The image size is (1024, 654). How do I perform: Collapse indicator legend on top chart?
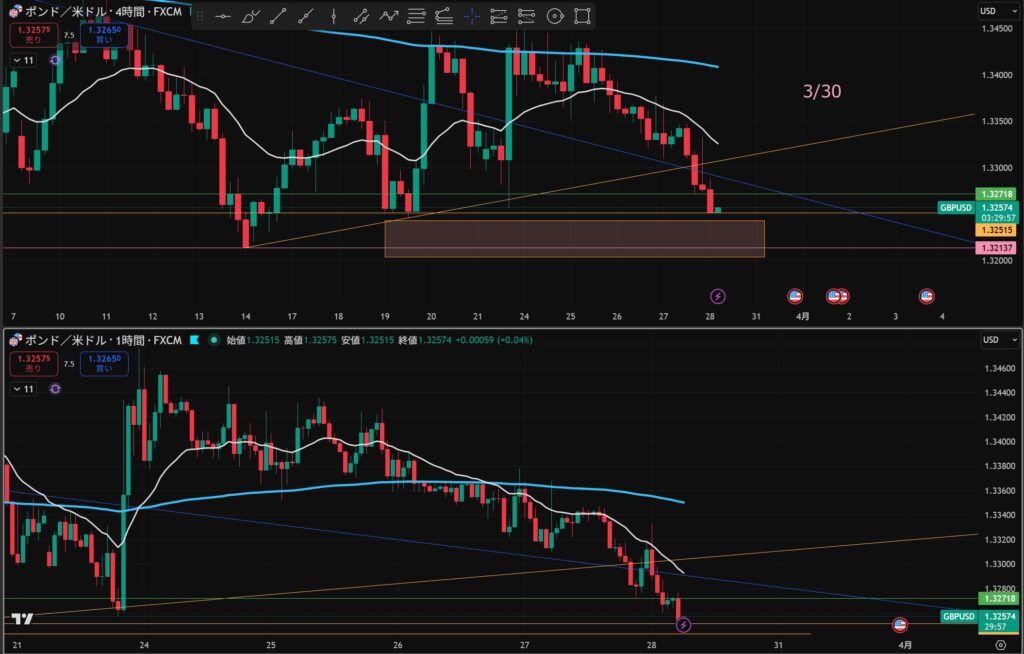pos(15,61)
